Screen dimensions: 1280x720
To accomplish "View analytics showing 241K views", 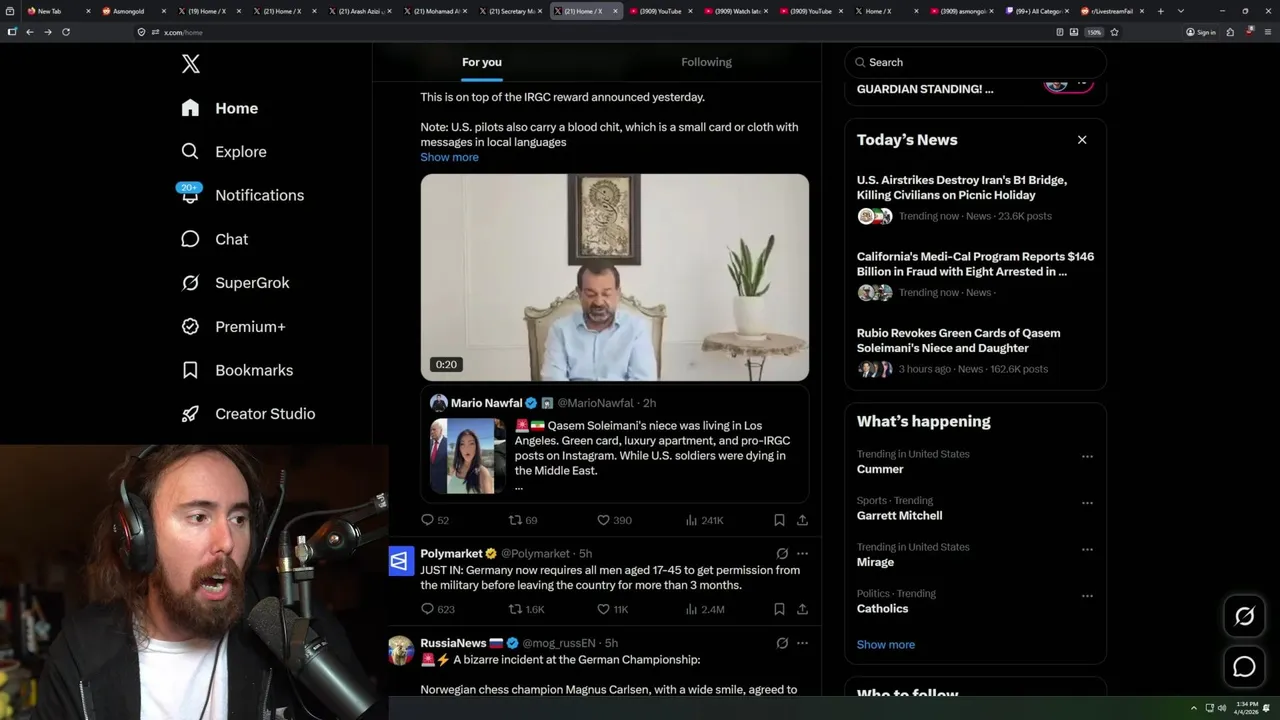I will tap(704, 520).
